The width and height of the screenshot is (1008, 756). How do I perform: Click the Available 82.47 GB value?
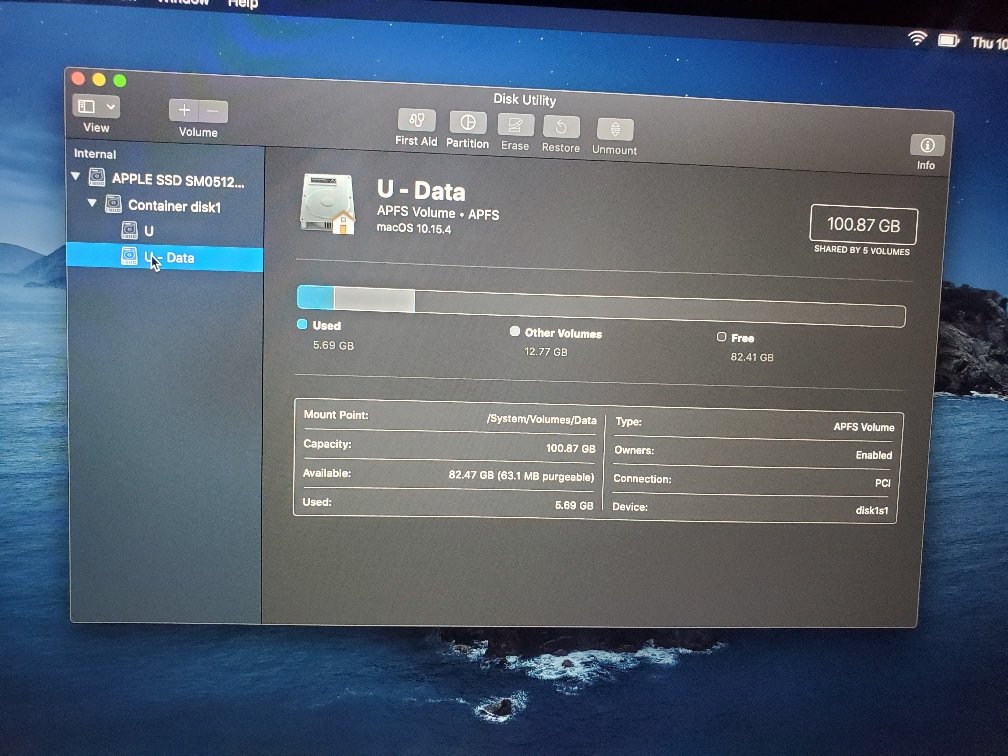[x=521, y=476]
